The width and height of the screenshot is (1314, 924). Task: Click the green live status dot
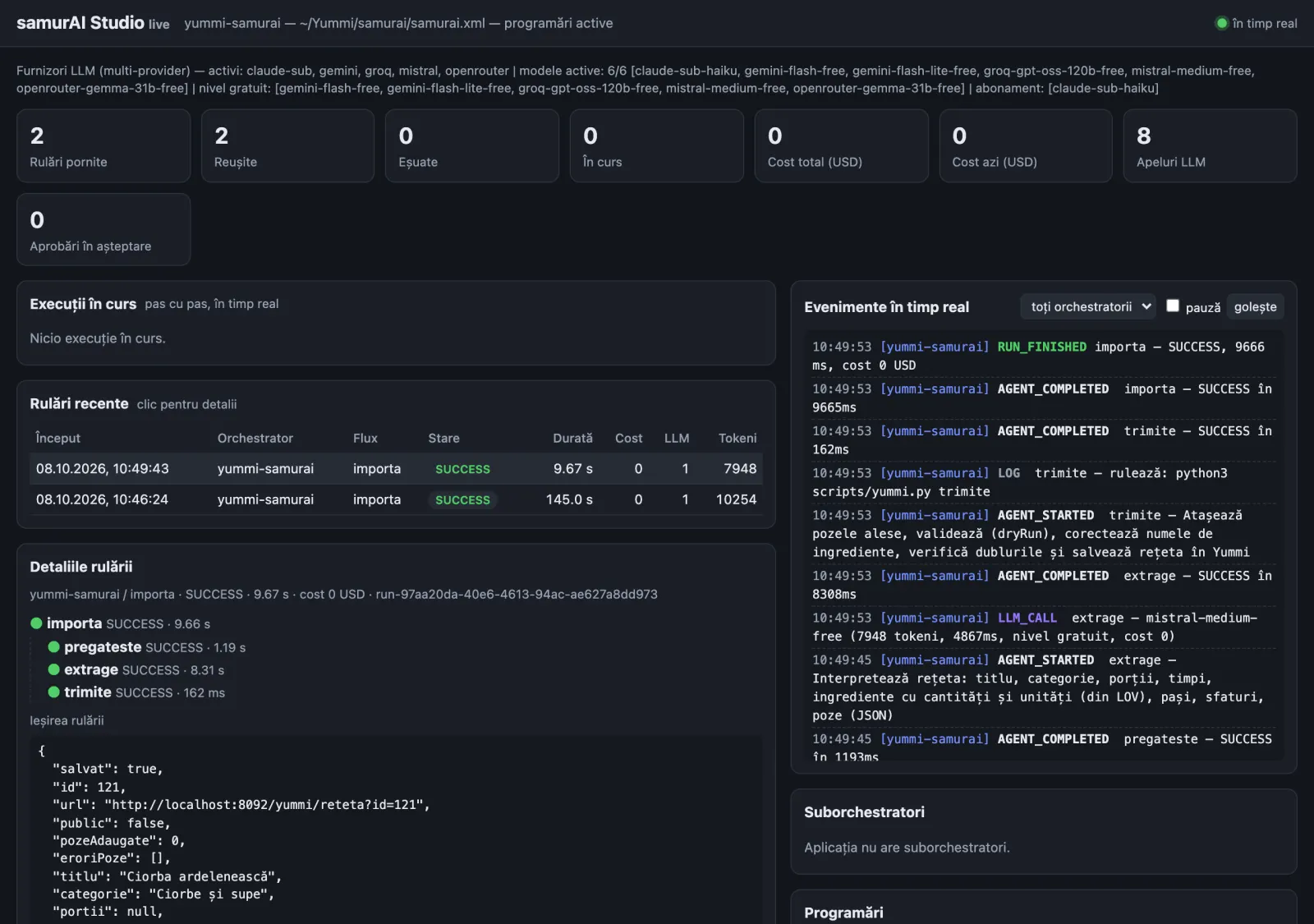tap(1221, 23)
